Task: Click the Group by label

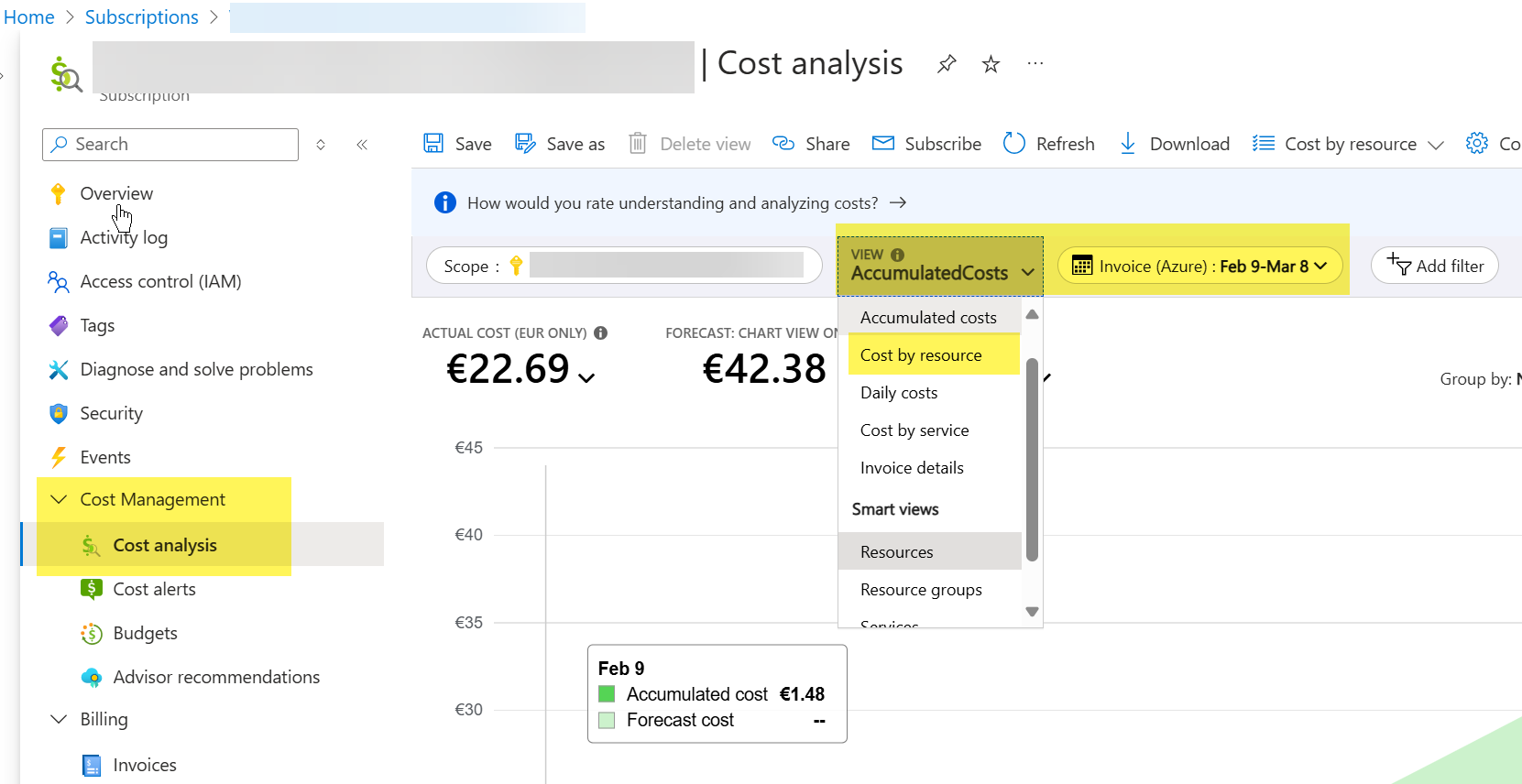Action: tap(1475, 378)
